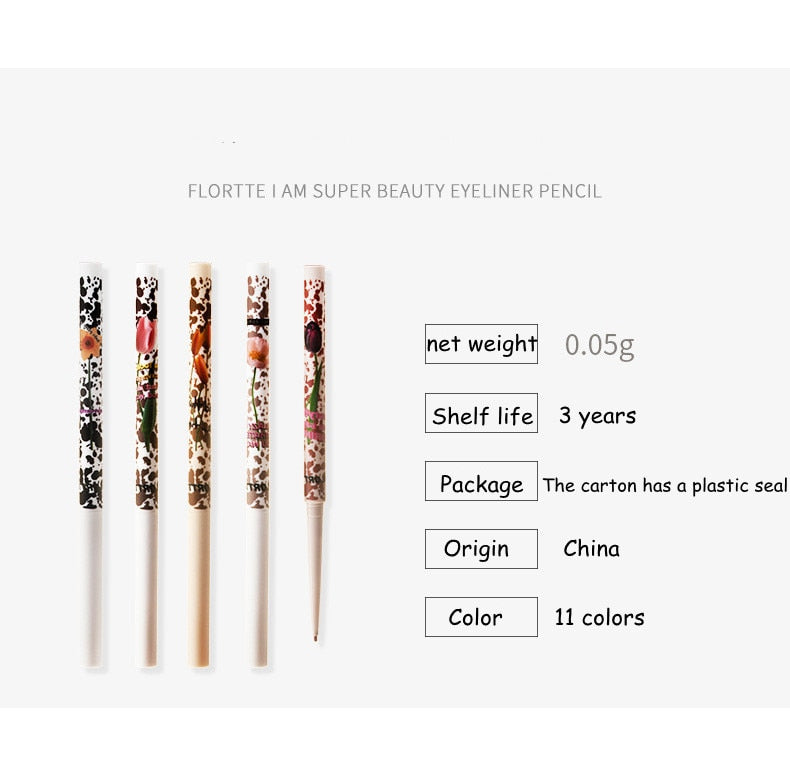Image resolution: width=790 pixels, height=774 pixels.
Task: Select the '3 years' shelf life text
Action: [597, 415]
